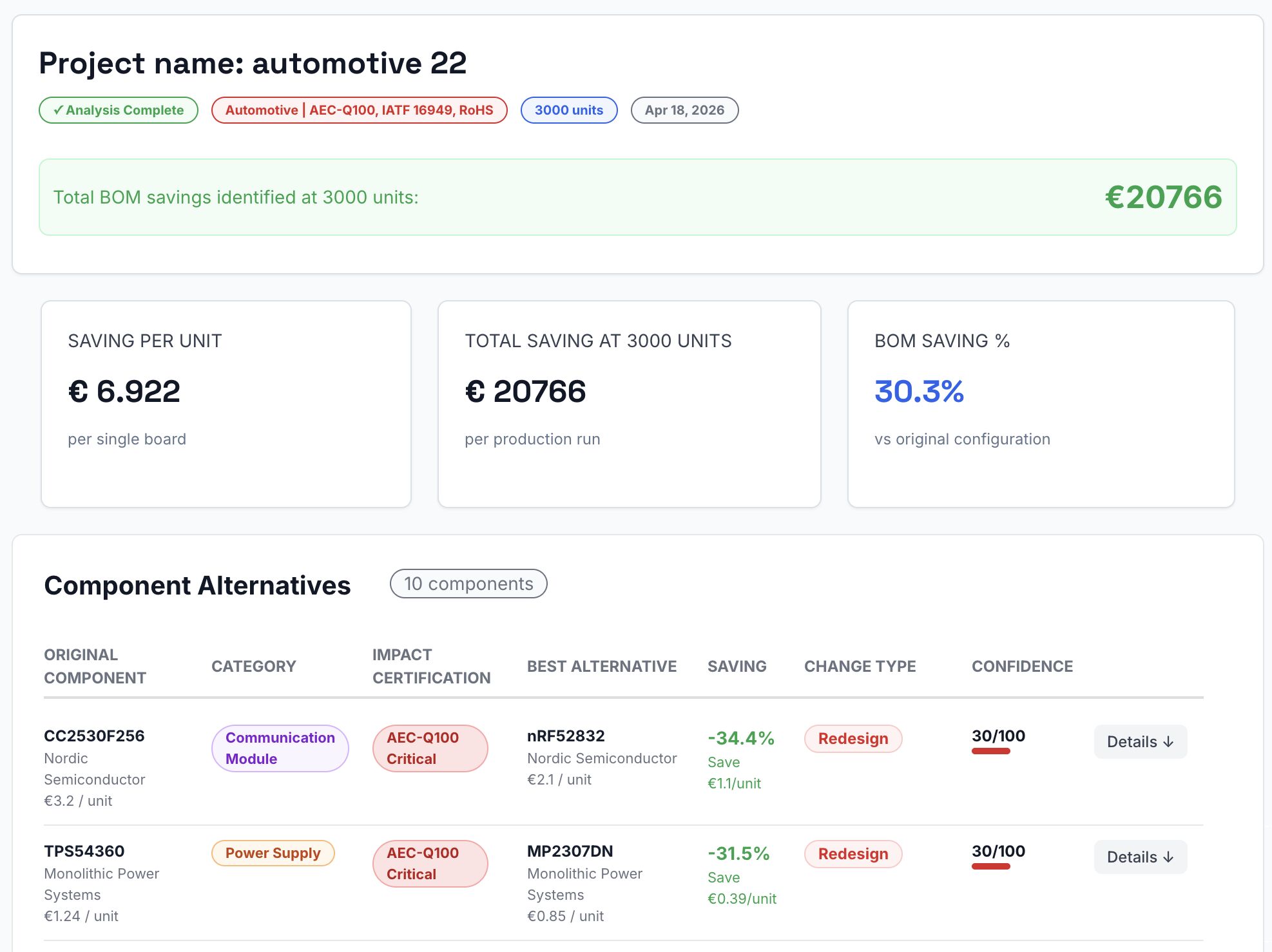Click the -34.4% saving value
Screen dimensions: 1272x952
[x=741, y=738]
